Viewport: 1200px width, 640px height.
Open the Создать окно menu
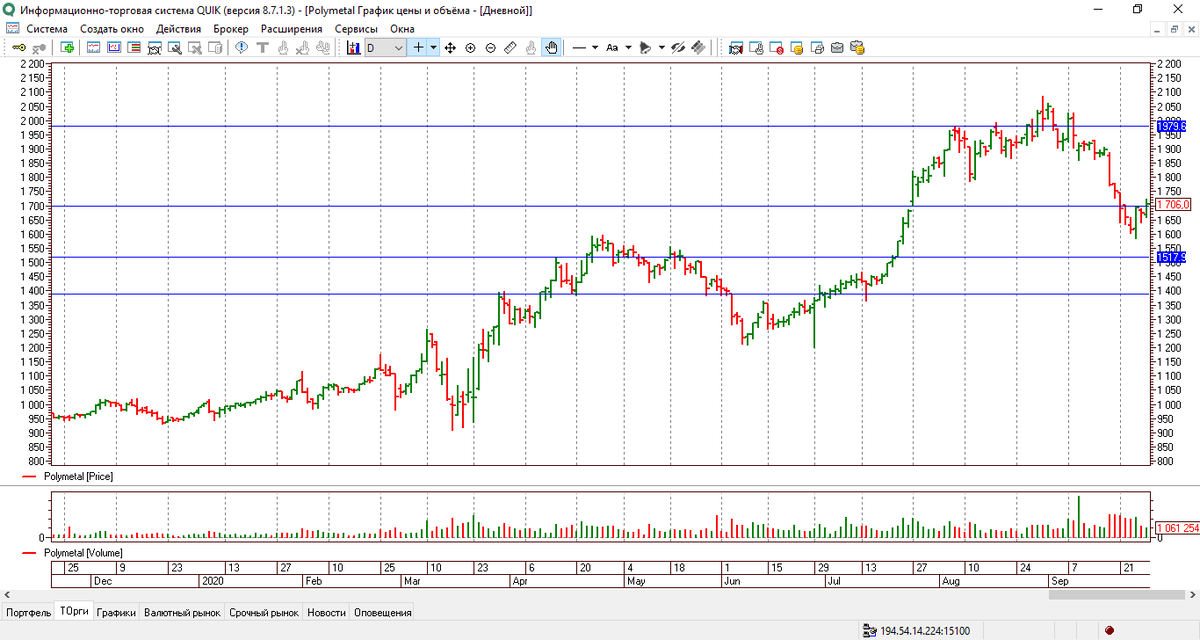(112, 29)
